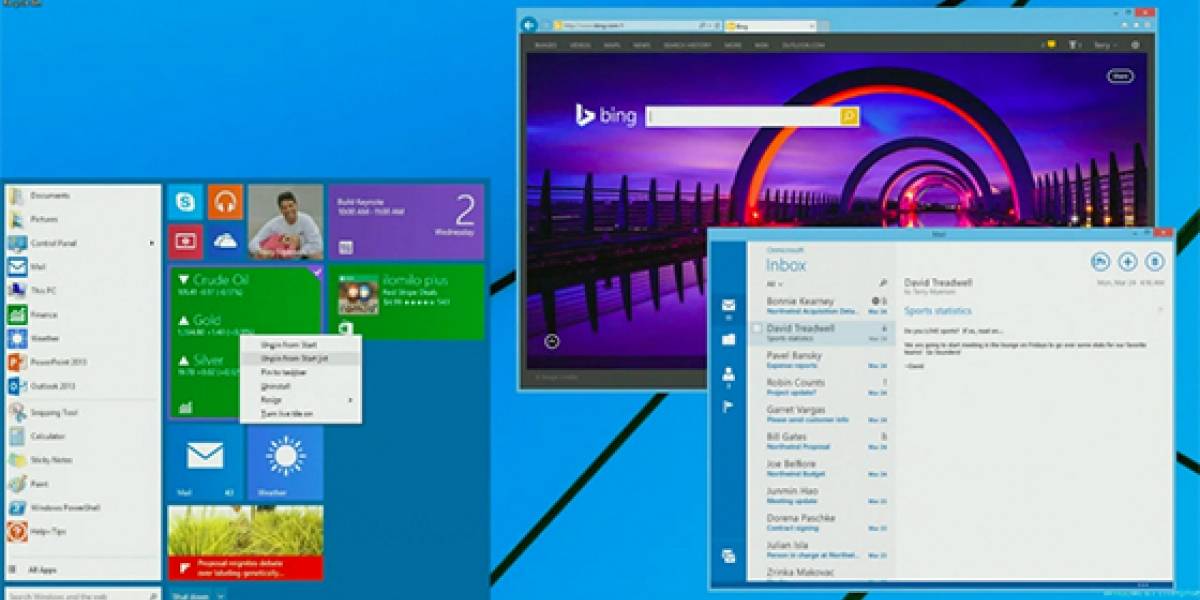Open Bing settings gear icon
1200x600 pixels.
pos(1135,45)
